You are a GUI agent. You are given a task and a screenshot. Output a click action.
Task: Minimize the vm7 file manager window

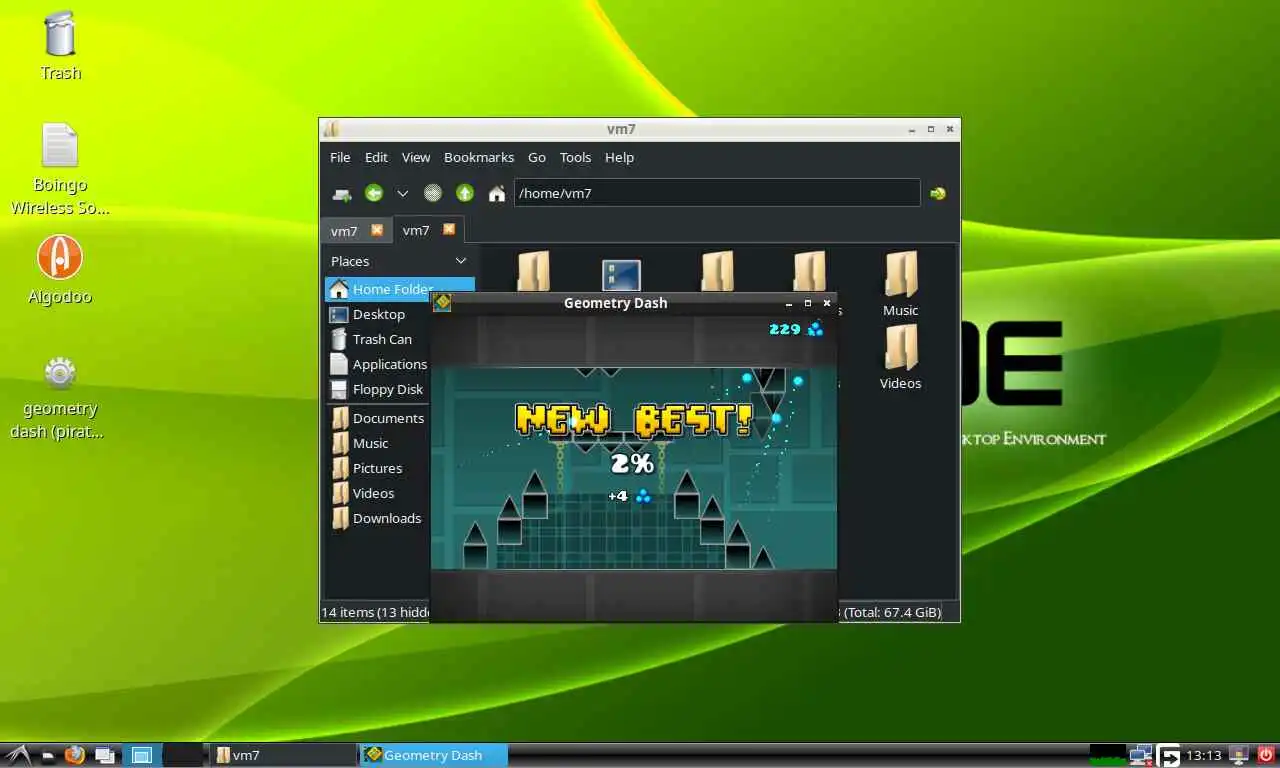[912, 129]
